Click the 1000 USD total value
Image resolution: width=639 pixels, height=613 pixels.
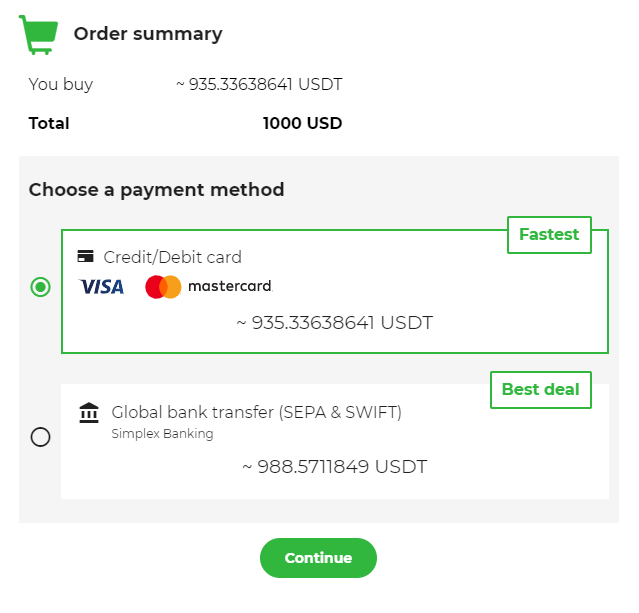pyautogui.click(x=302, y=124)
